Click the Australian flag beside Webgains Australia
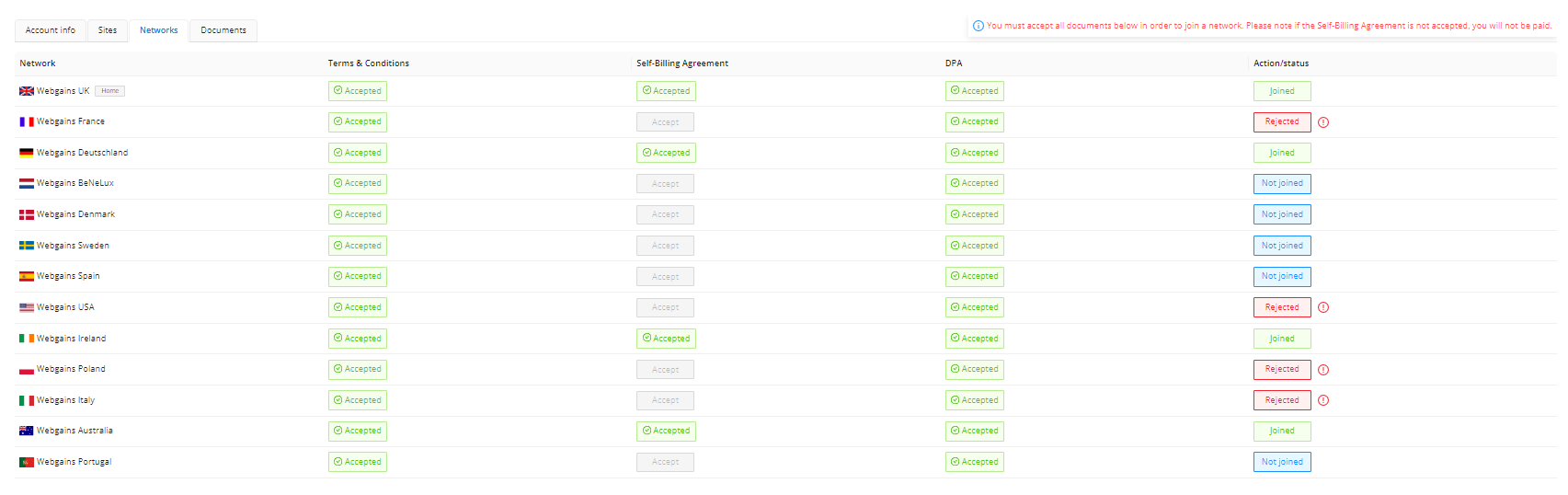1568x495 pixels. tap(27, 431)
